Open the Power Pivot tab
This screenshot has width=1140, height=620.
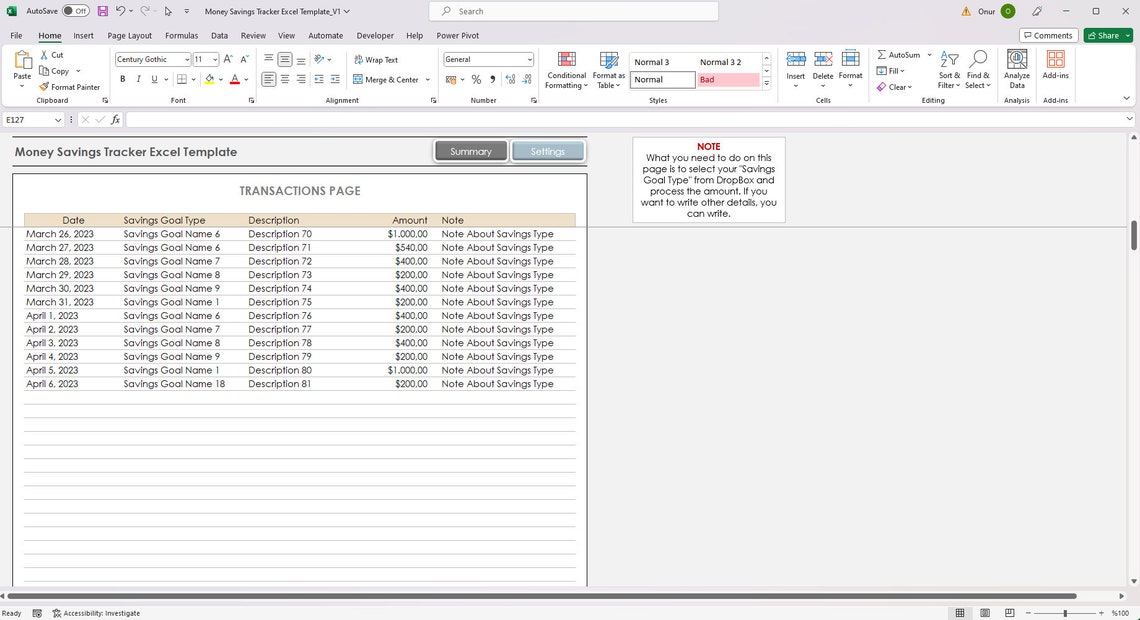tap(457, 35)
